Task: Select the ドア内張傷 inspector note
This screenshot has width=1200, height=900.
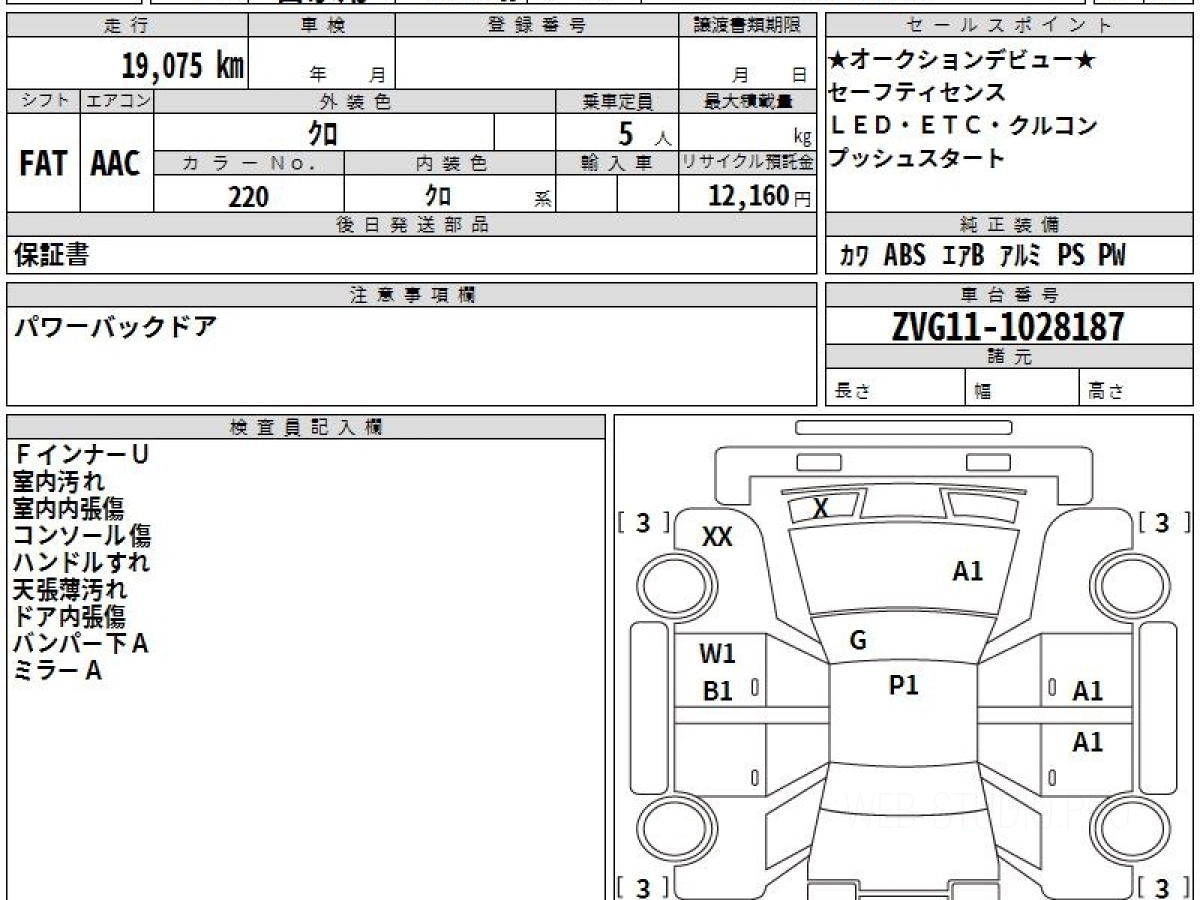Action: (69, 617)
